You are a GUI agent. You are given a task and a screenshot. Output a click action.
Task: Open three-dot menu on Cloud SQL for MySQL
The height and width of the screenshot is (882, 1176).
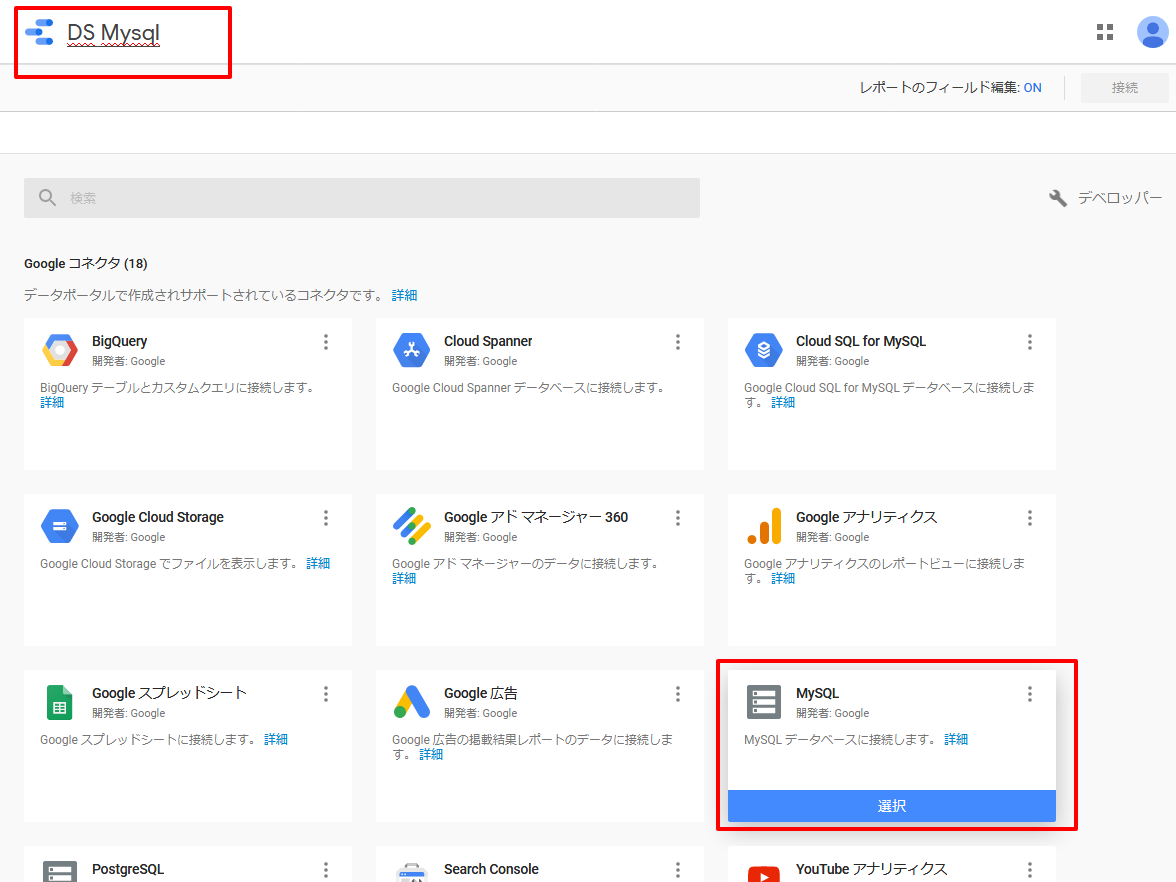click(x=1030, y=342)
